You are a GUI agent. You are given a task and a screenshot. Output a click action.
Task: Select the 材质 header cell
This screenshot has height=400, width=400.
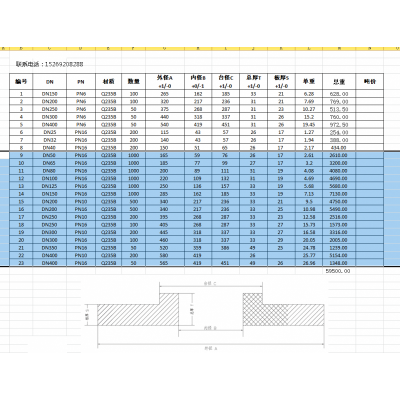[108, 82]
